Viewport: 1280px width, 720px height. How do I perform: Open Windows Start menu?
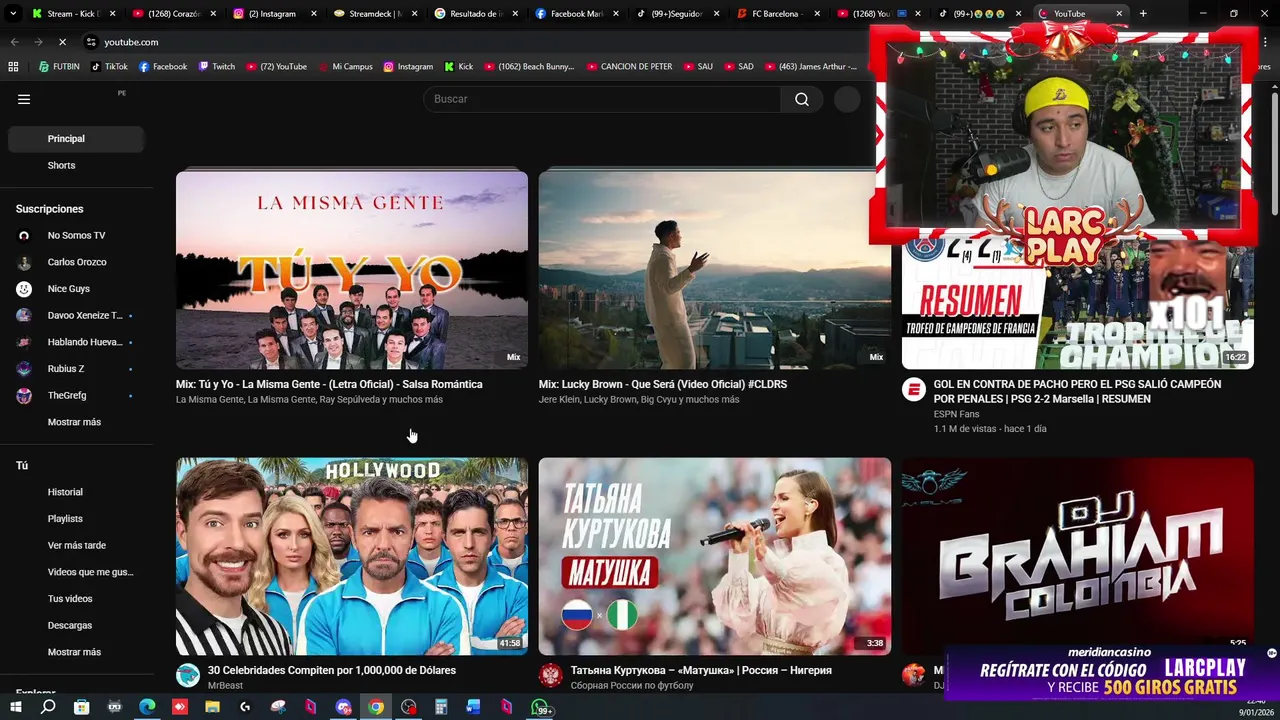pyautogui.click(x=15, y=707)
